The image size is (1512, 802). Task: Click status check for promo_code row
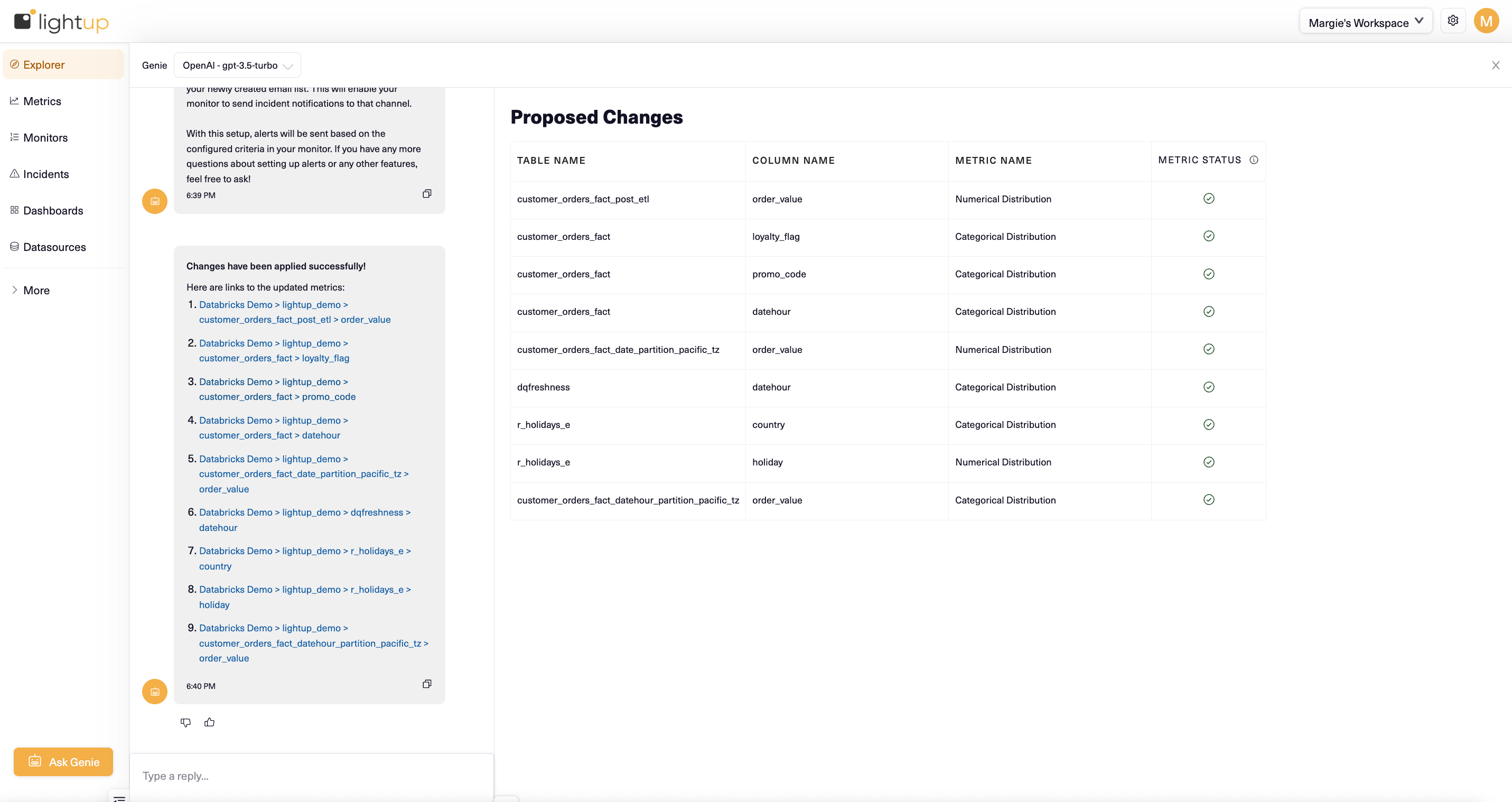1209,274
